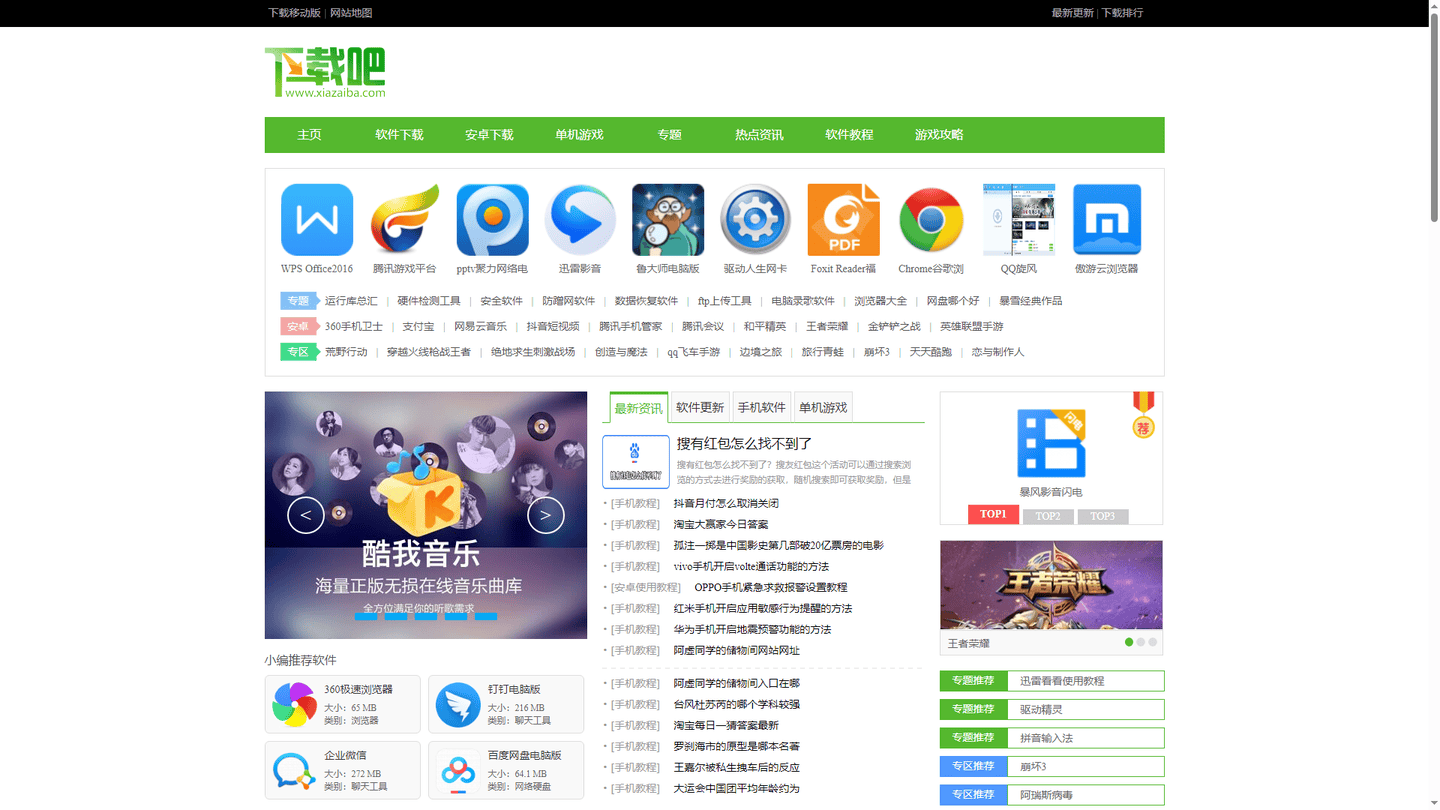Click the 安卓 pink tag label
This screenshot has width=1440, height=810.
pos(298,327)
